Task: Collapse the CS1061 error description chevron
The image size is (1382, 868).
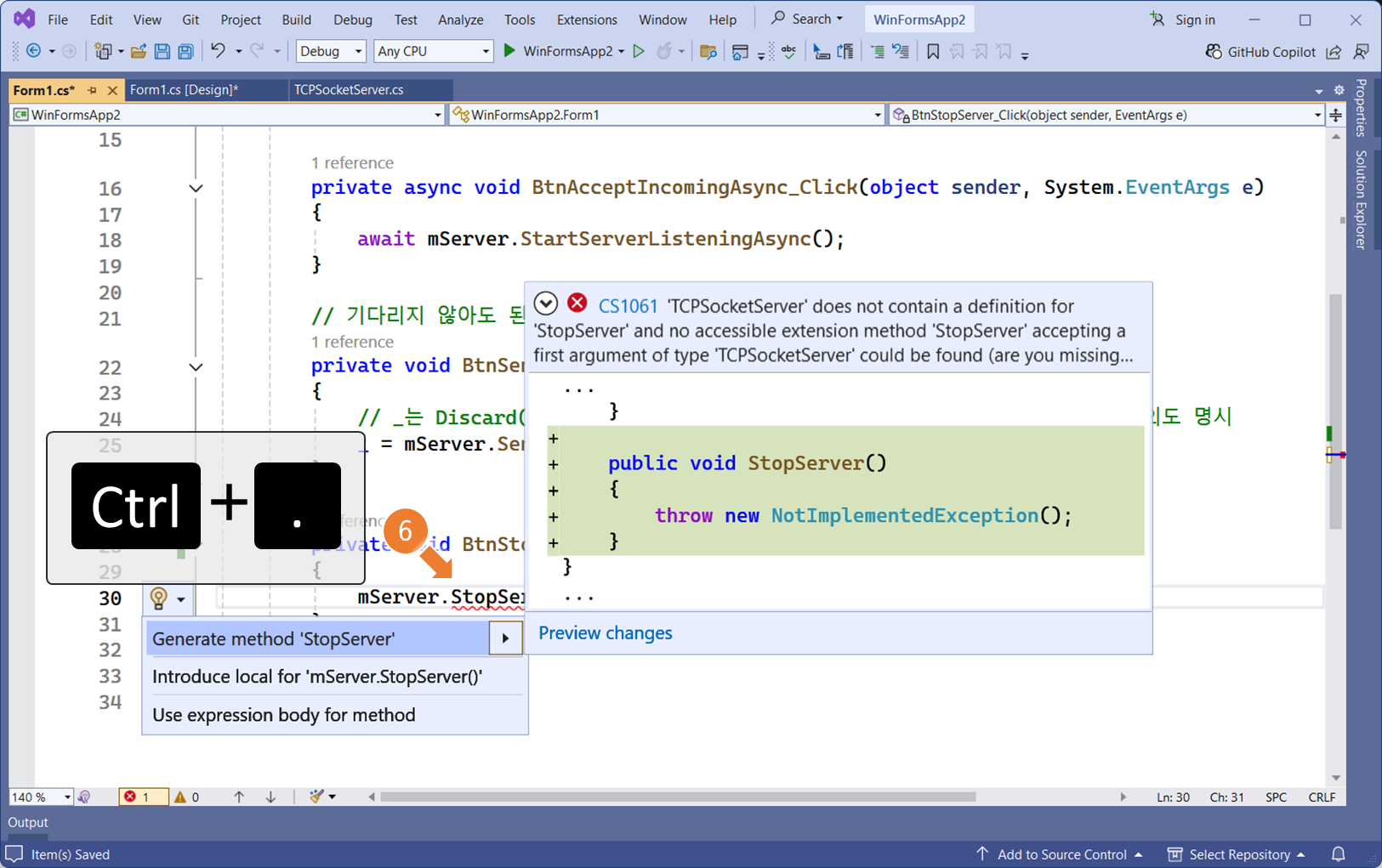Action: (x=546, y=303)
